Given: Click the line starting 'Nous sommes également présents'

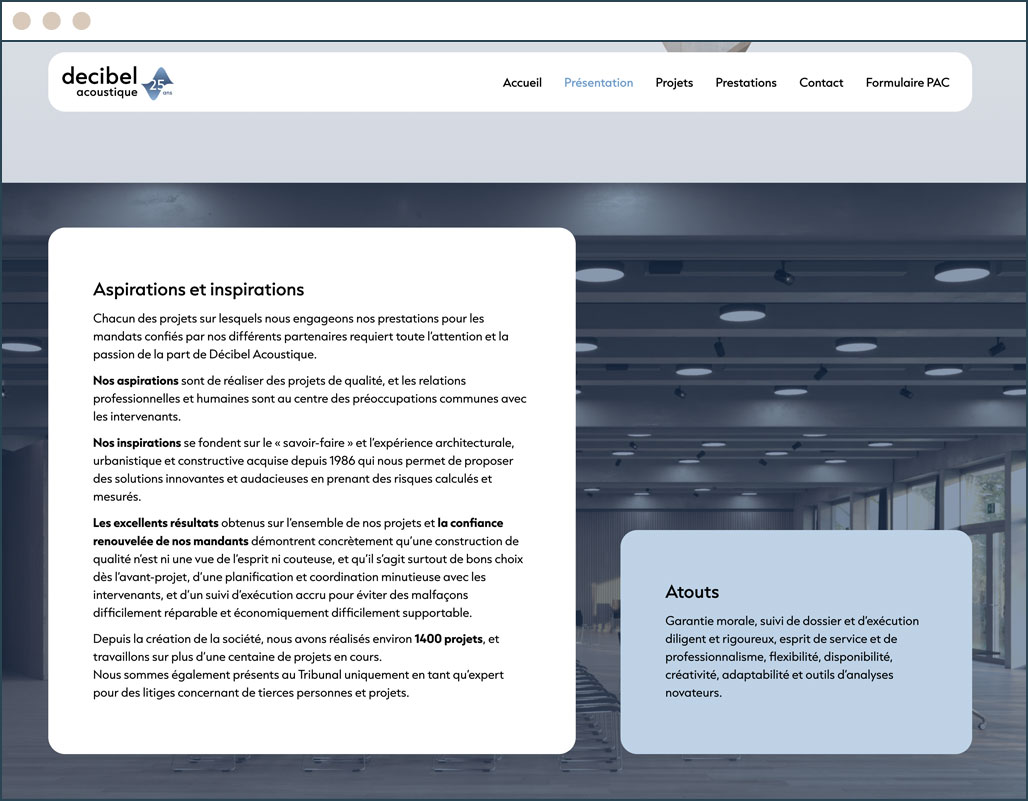Looking at the screenshot, I should click(298, 674).
